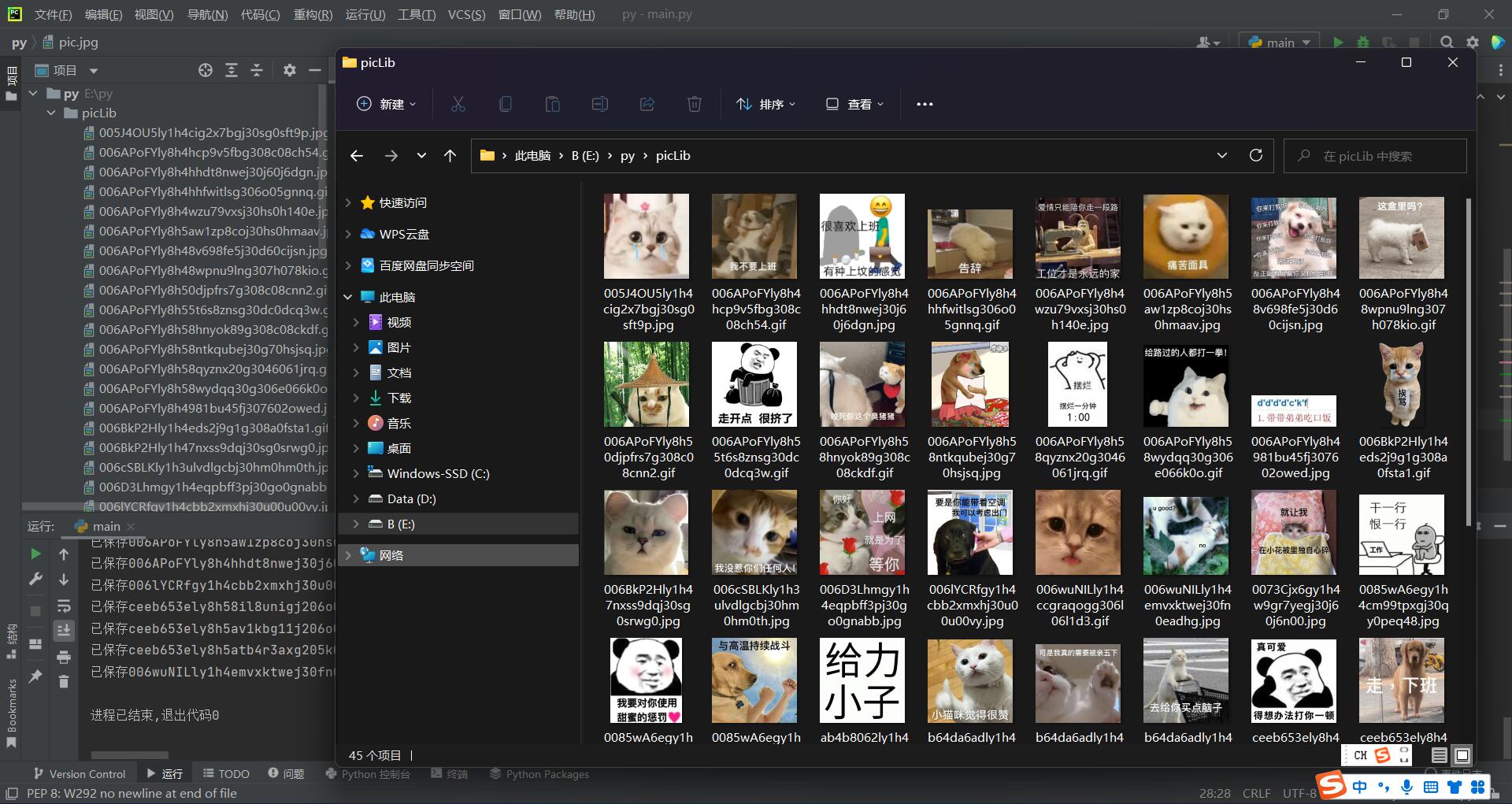Open PyCharm 编辑(E) menu

pyautogui.click(x=104, y=14)
